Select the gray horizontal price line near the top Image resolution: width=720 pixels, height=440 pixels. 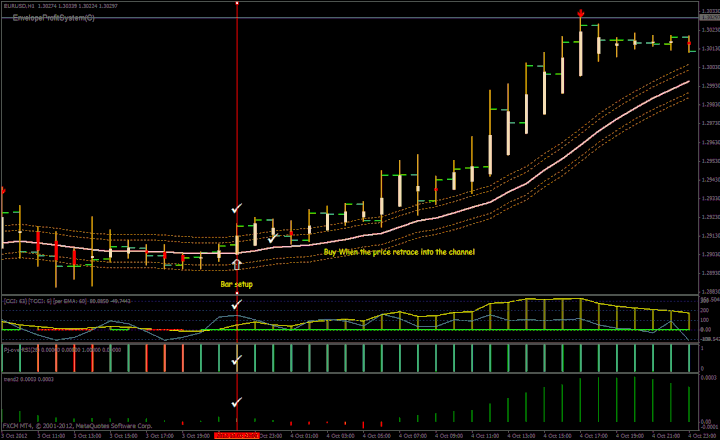349,18
